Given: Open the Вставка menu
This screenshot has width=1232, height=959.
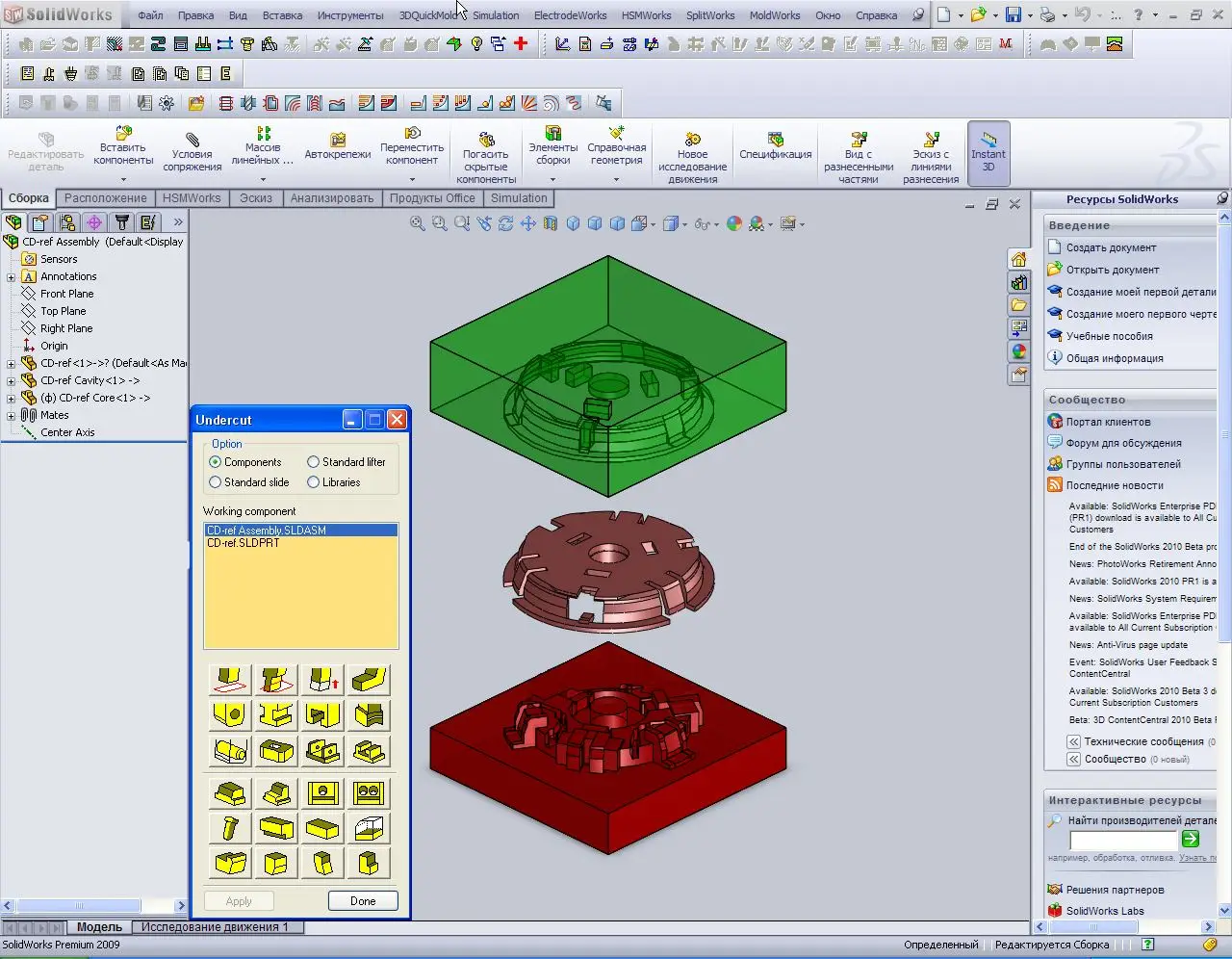Looking at the screenshot, I should (x=282, y=15).
